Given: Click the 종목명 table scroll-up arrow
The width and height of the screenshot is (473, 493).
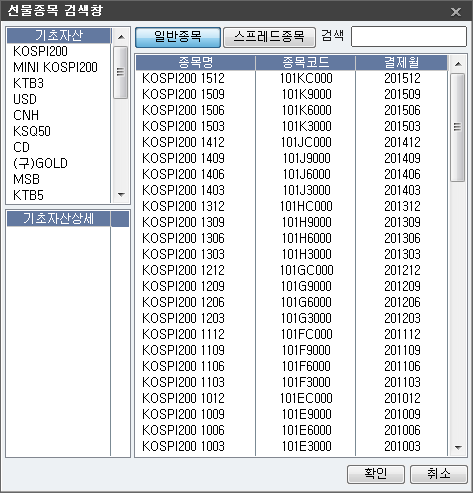Looking at the screenshot, I should point(458,64).
